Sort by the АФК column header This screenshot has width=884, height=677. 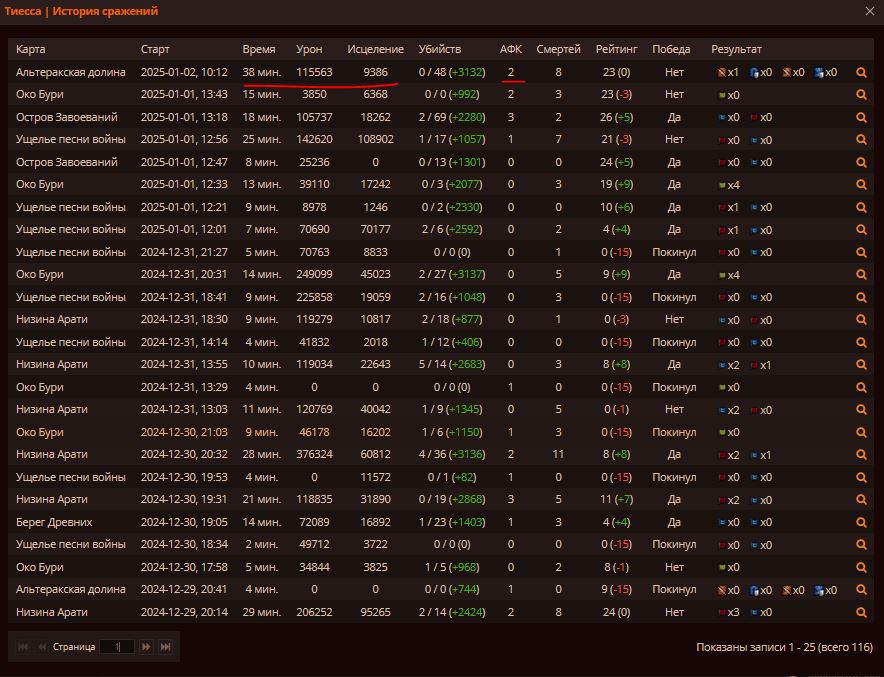[x=511, y=49]
